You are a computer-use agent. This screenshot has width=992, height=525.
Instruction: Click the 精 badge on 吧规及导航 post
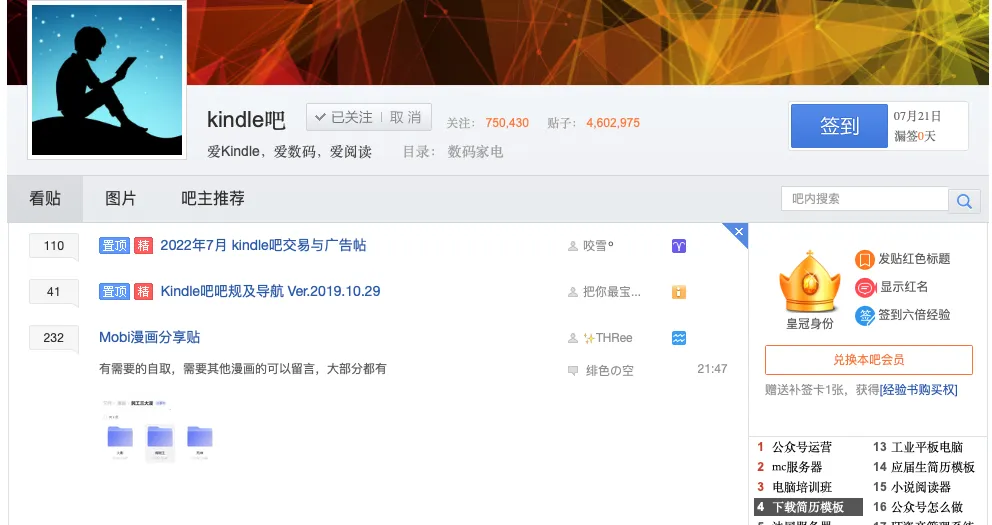[x=144, y=292]
